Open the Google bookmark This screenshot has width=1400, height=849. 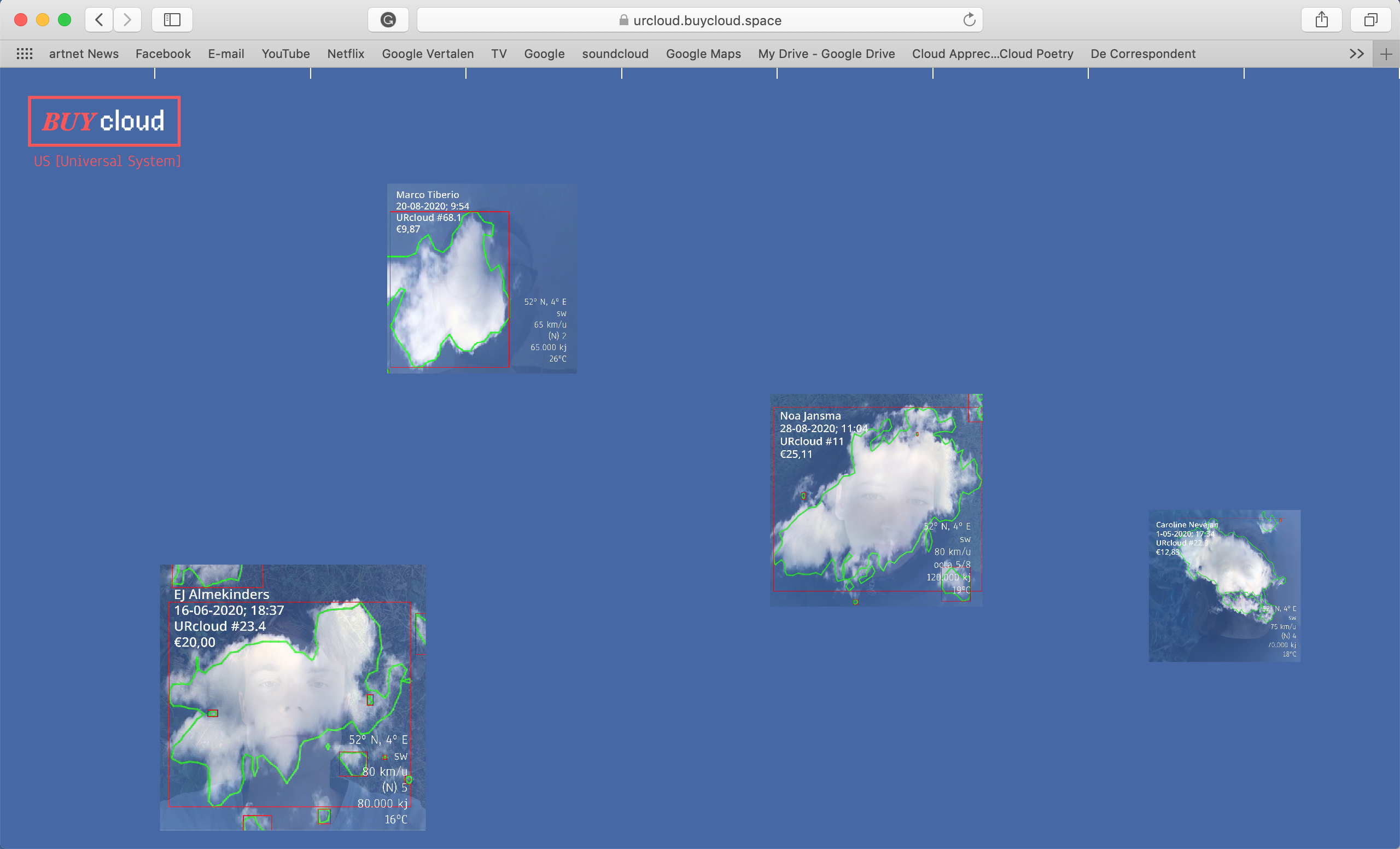pos(544,54)
